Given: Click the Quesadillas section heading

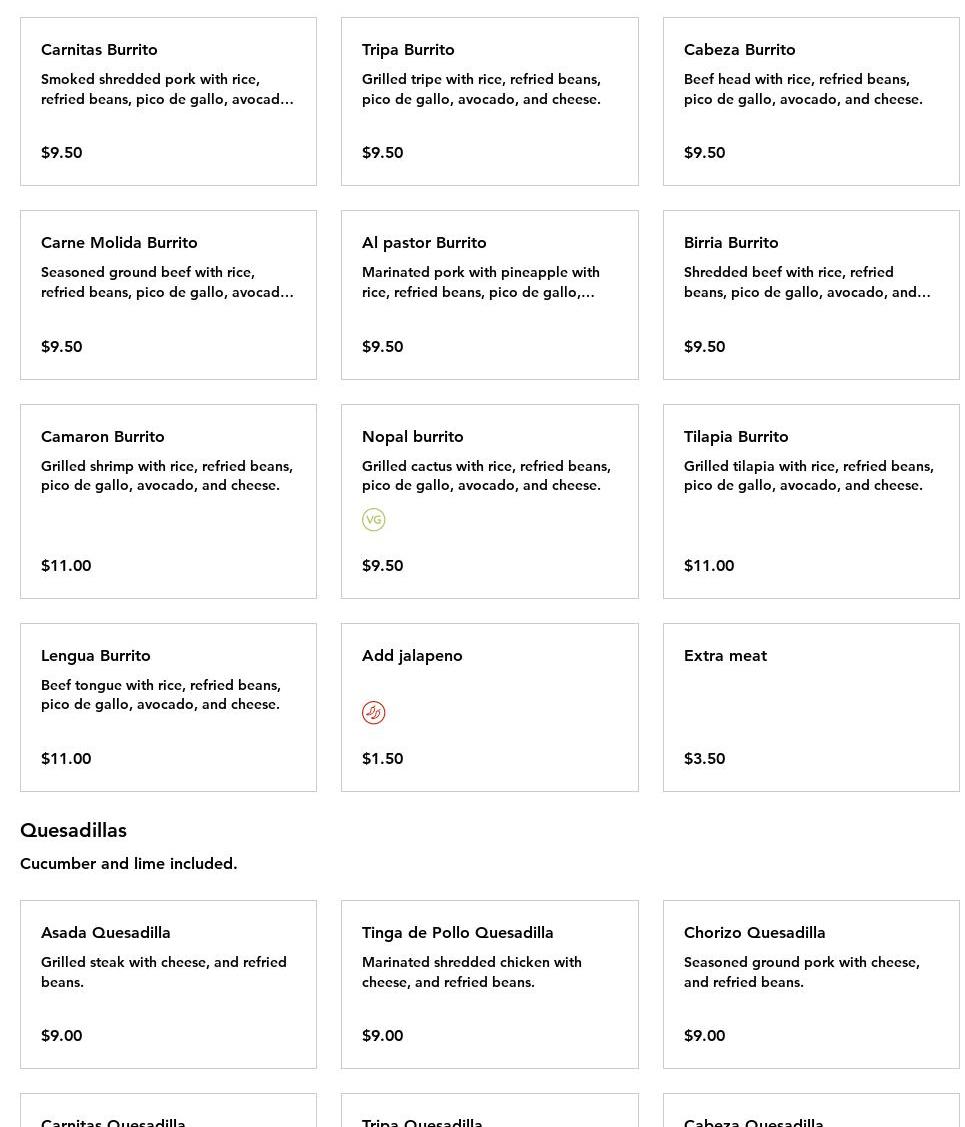Looking at the screenshot, I should pyautogui.click(x=73, y=830).
